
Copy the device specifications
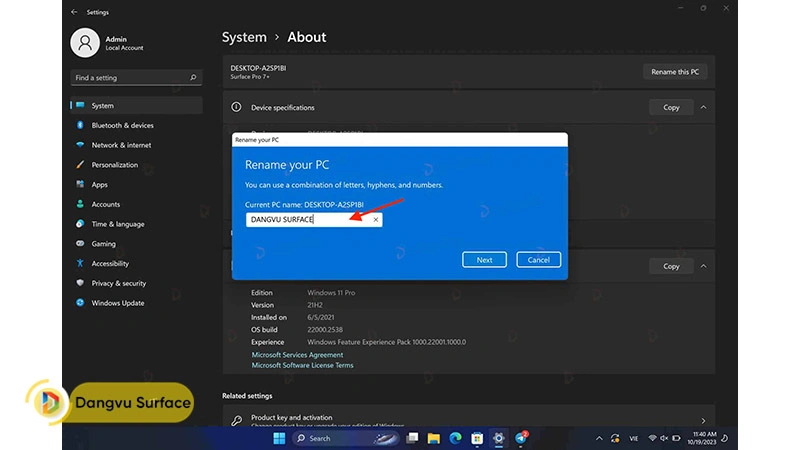[671, 108]
